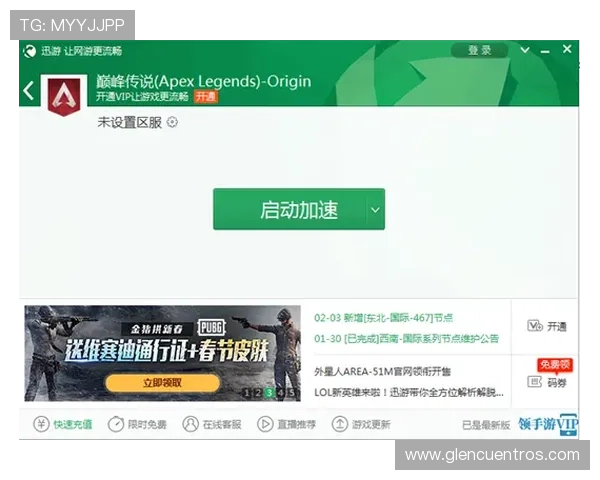Viewport: 600px width, 480px height.
Task: Switch to banner slide 3
Action: (269, 393)
